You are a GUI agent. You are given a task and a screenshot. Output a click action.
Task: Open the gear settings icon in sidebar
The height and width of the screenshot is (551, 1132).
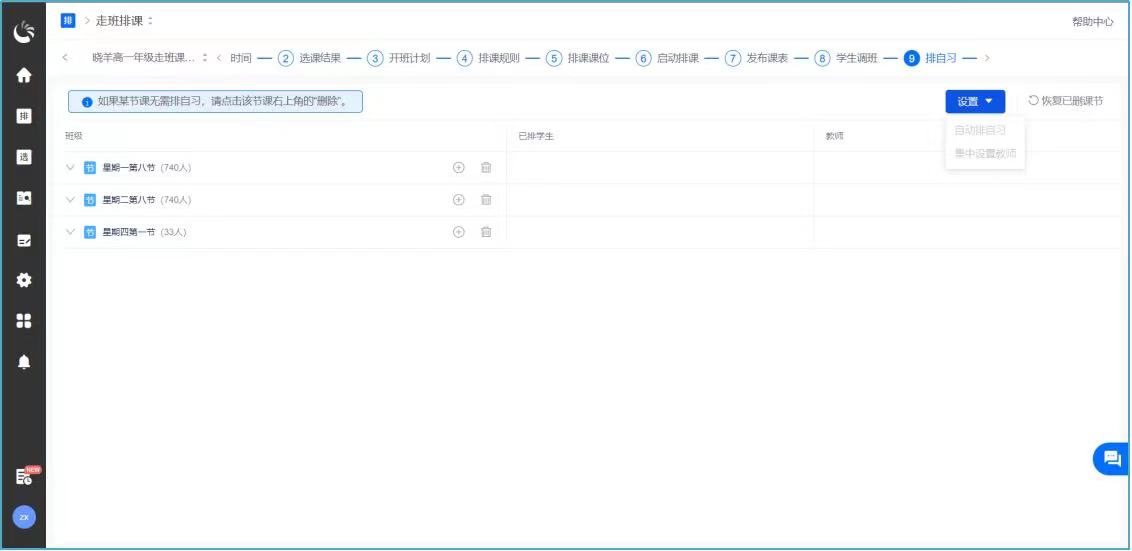pos(24,280)
